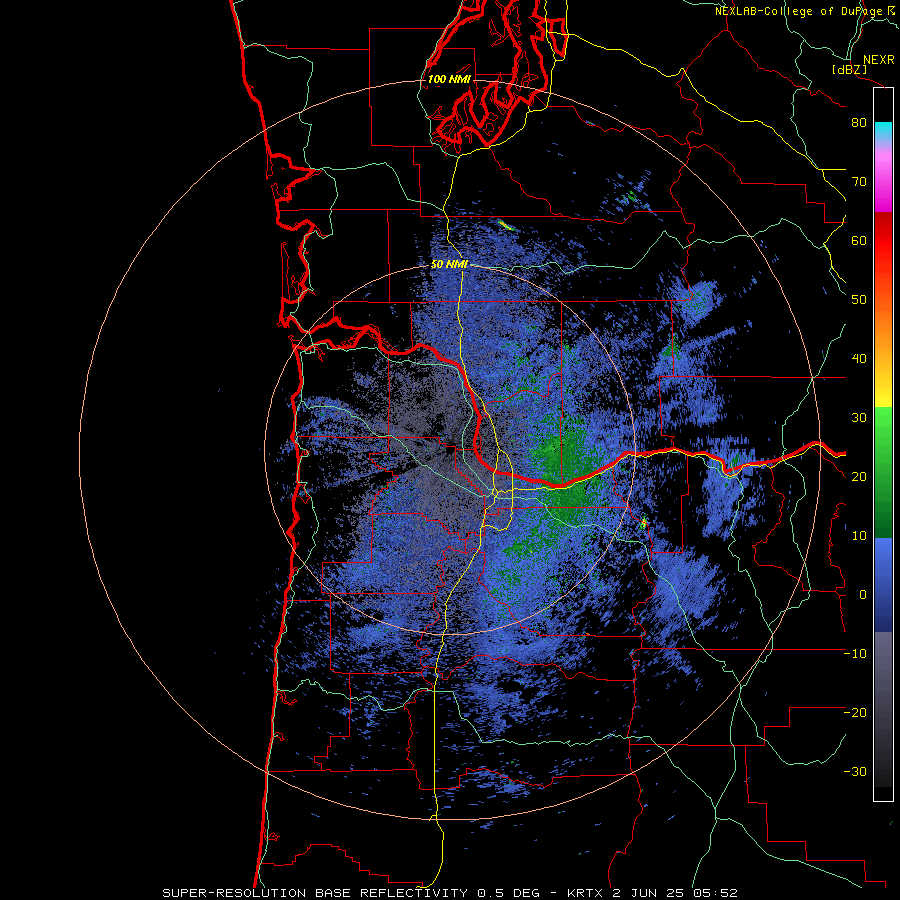The height and width of the screenshot is (900, 900).
Task: Click the [dBZ] unit label
Action: point(849,69)
